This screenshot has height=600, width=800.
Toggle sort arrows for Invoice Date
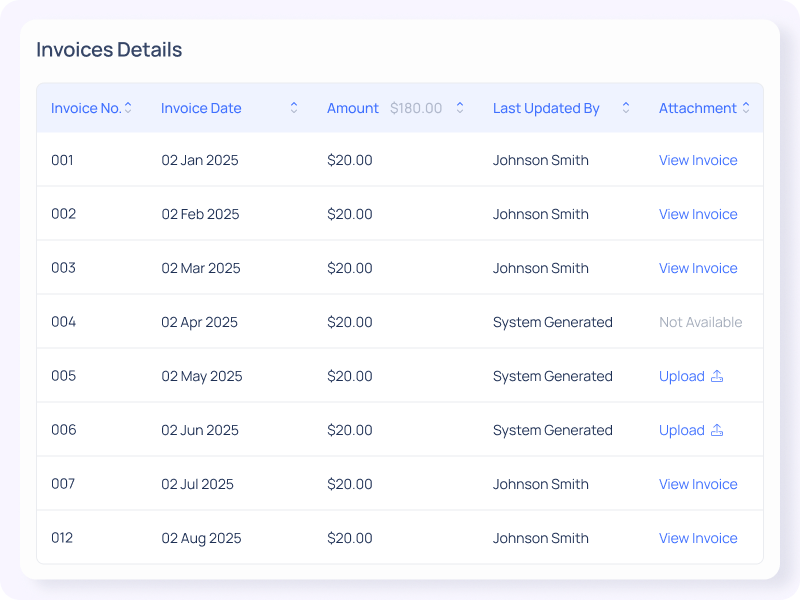pos(294,108)
